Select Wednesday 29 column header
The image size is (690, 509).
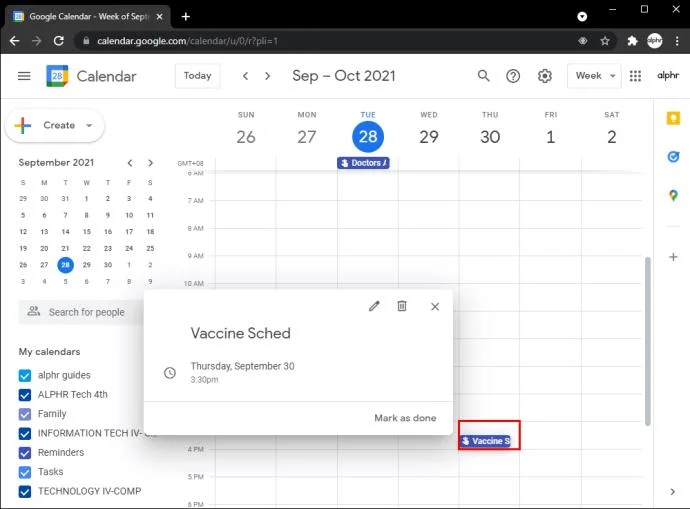(429, 129)
